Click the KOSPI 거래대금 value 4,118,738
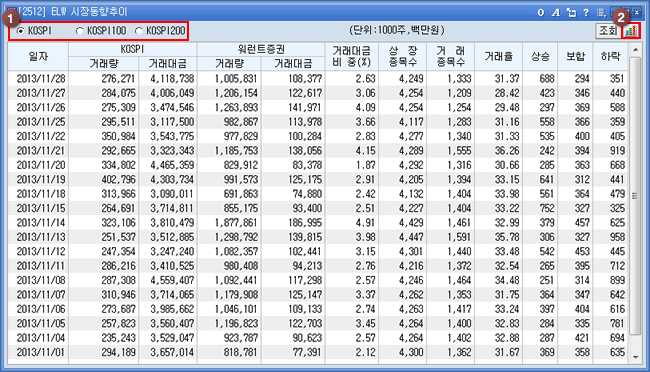Viewport: 650px width, 372px height. click(172, 79)
